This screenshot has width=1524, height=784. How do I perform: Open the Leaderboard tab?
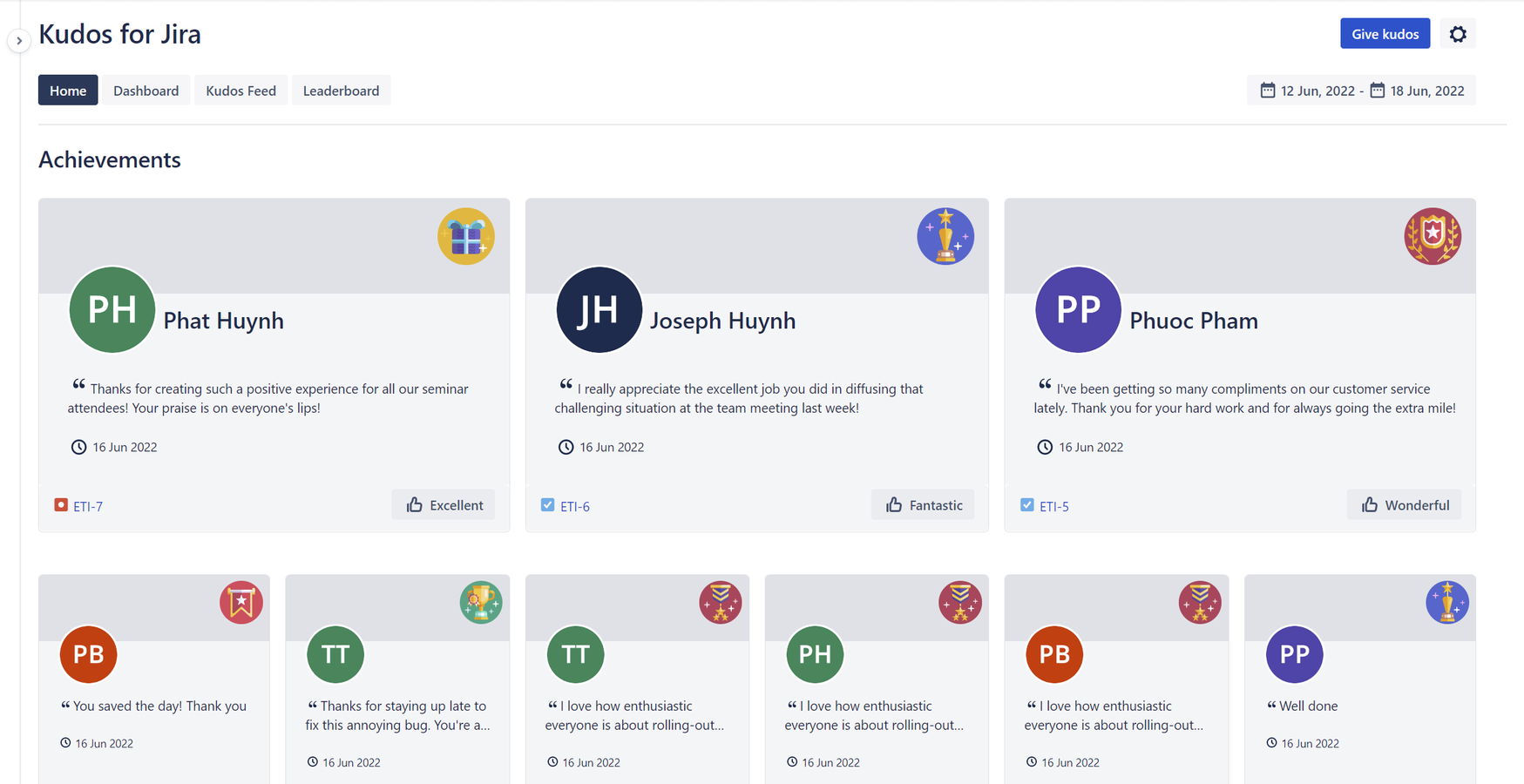pos(341,91)
